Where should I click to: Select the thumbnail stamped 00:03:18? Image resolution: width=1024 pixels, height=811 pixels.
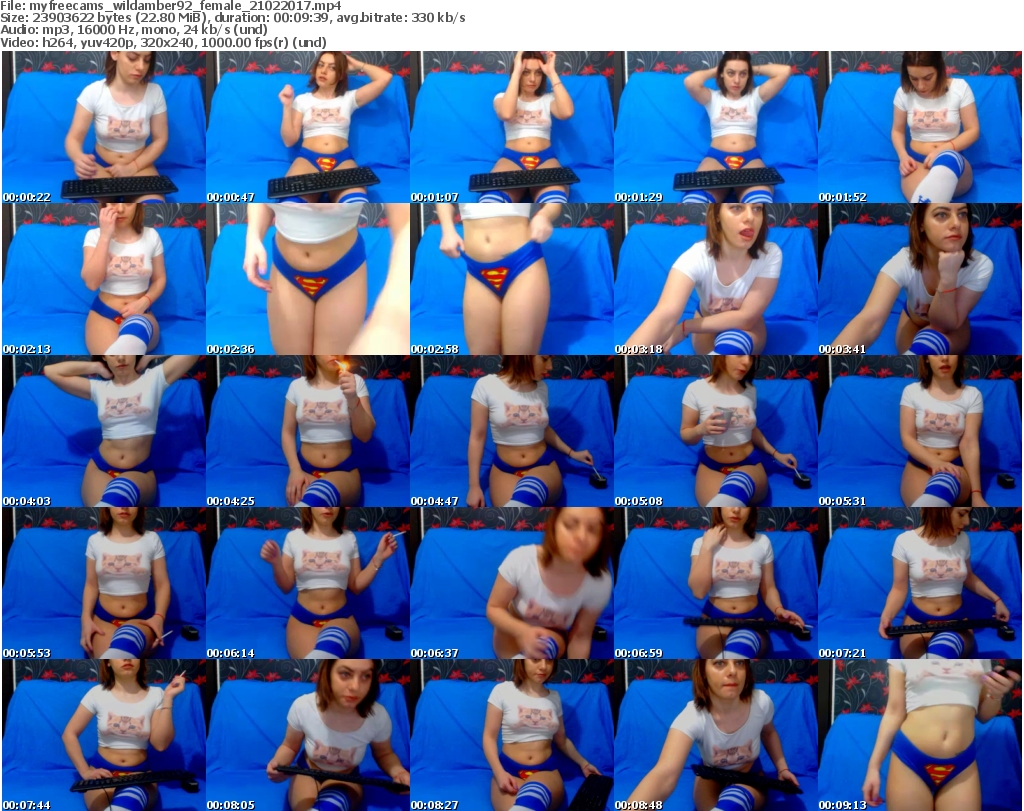coord(716,279)
